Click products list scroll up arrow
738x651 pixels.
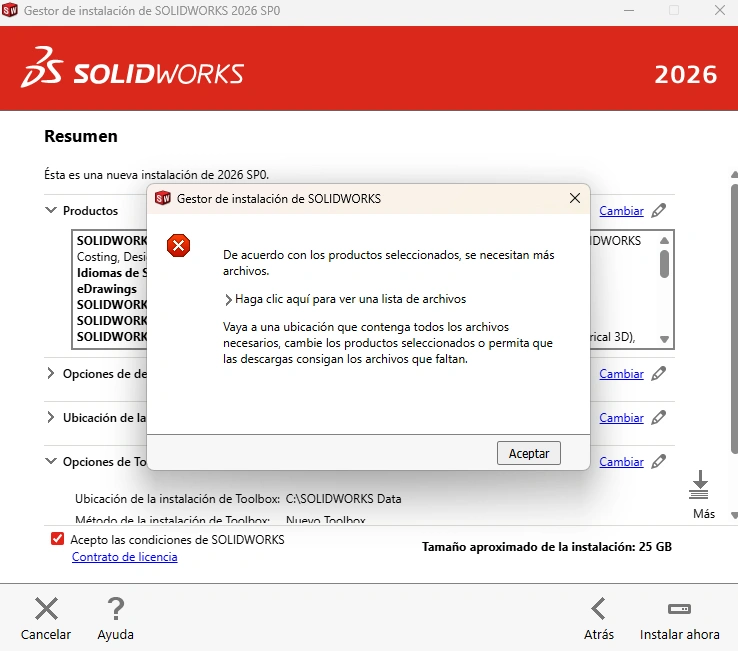tap(664, 240)
